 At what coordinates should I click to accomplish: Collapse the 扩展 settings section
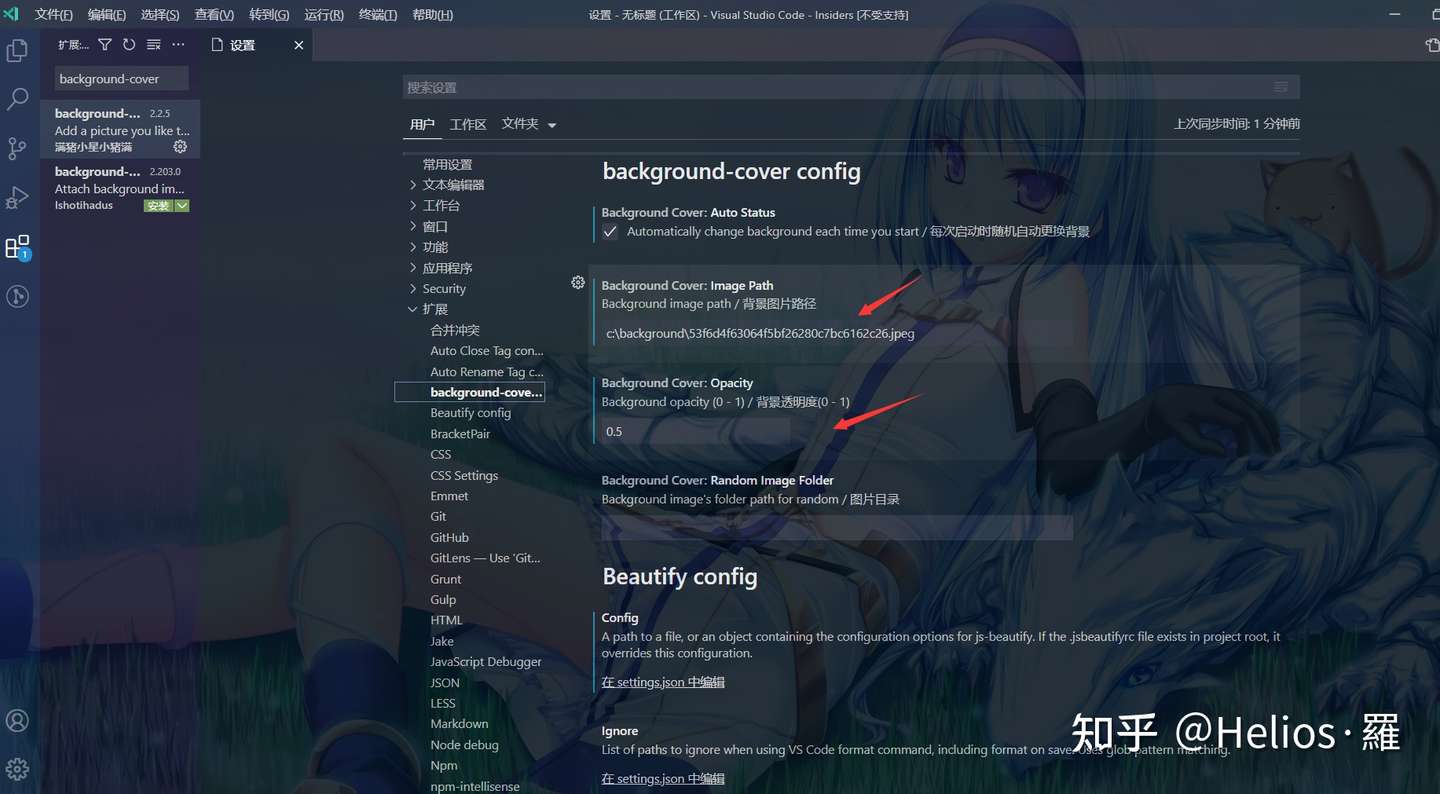413,310
